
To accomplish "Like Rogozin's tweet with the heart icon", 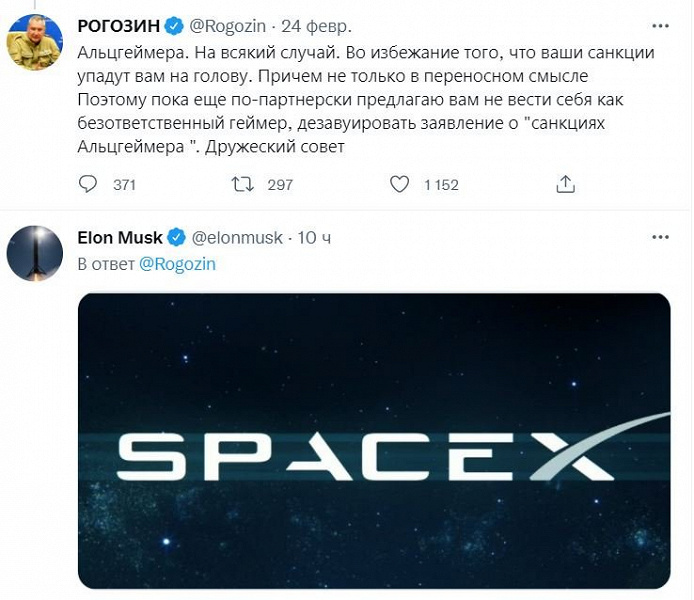I will (399, 184).
